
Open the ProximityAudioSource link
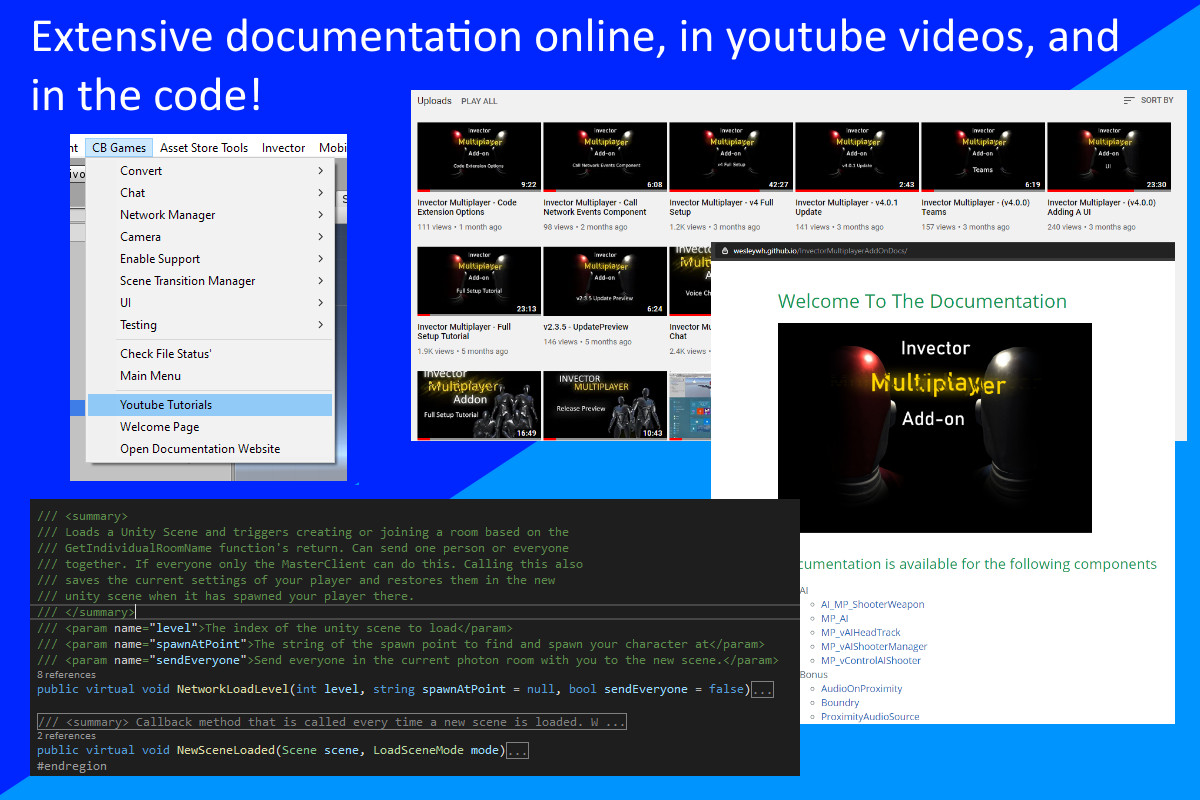[870, 716]
